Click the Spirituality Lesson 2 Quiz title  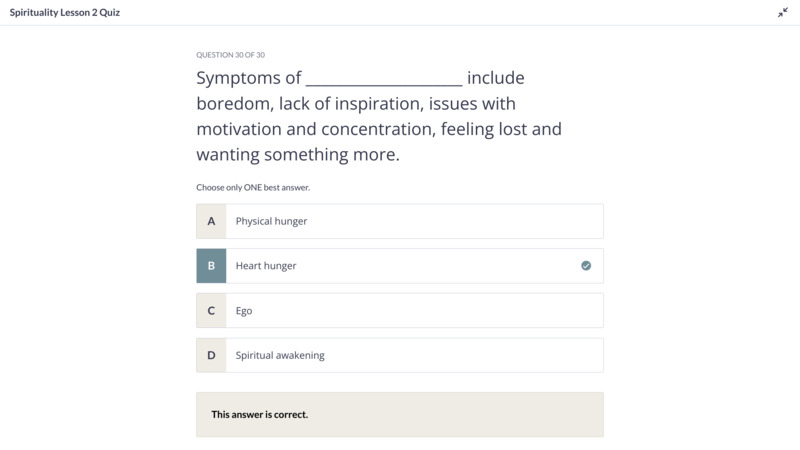point(65,13)
